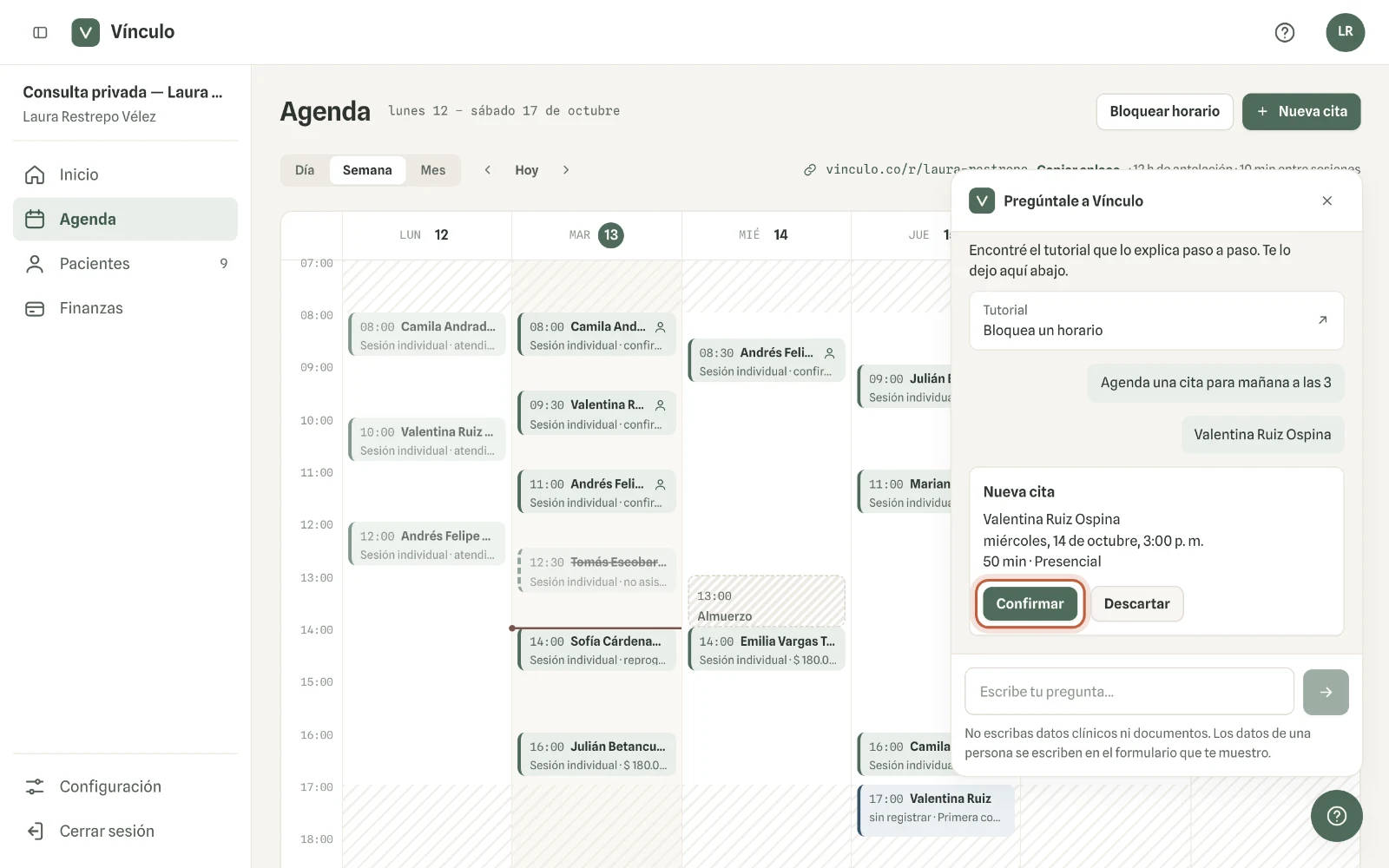Click the 'Valentina Ruiz Ospina' chat bubble

1262,435
